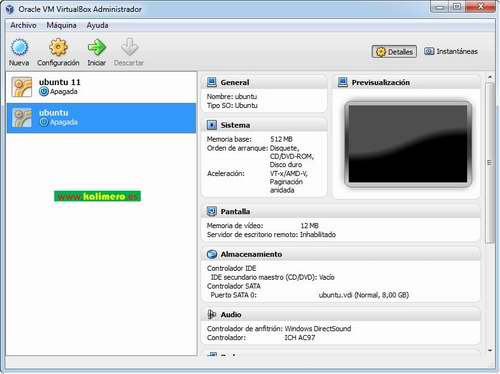Viewport: 500px width, 374px height.
Task: Click the black preview screen thumbnail
Action: click(x=408, y=143)
